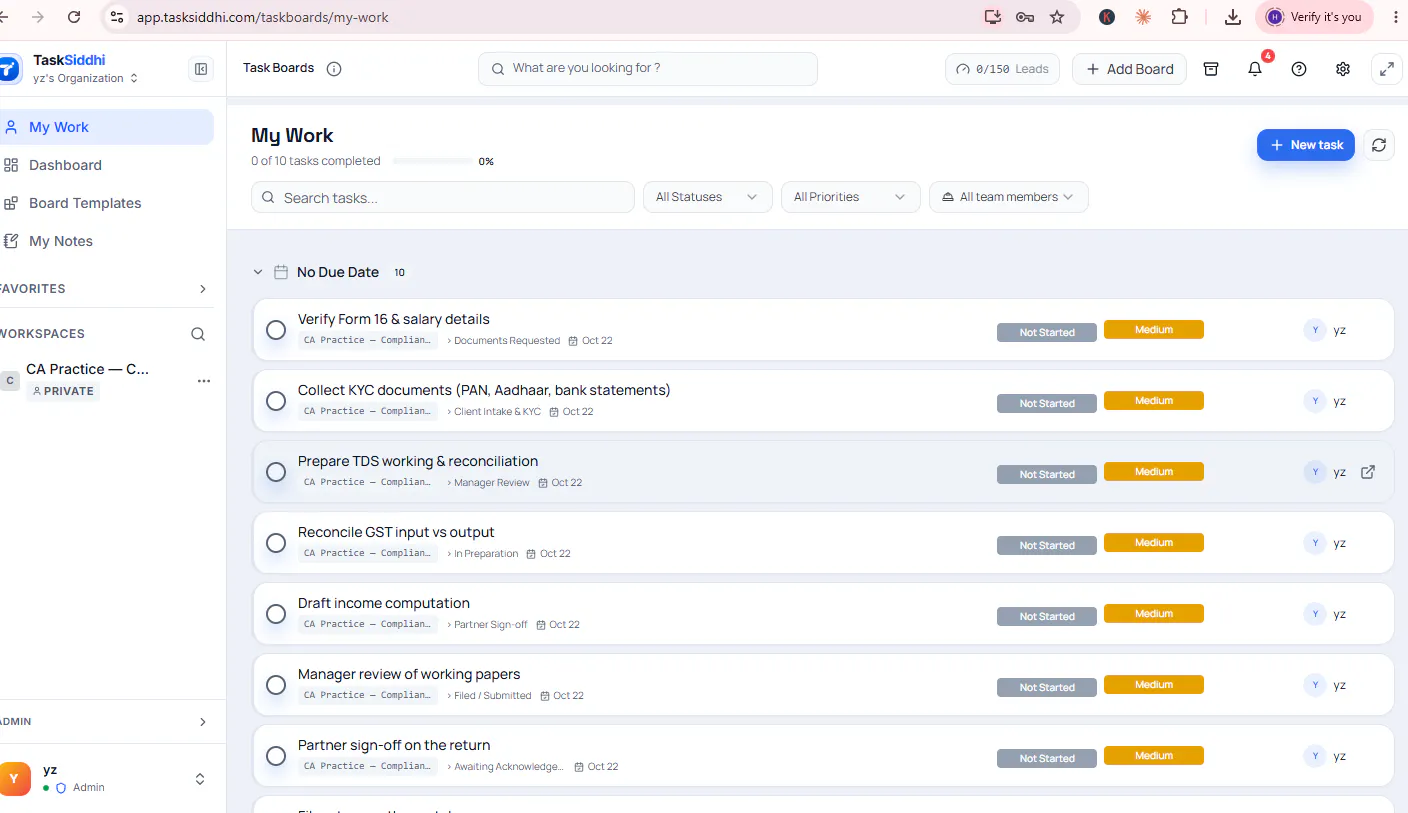Open Board Templates in sidebar
Image resolution: width=1408 pixels, height=813 pixels.
[106, 203]
